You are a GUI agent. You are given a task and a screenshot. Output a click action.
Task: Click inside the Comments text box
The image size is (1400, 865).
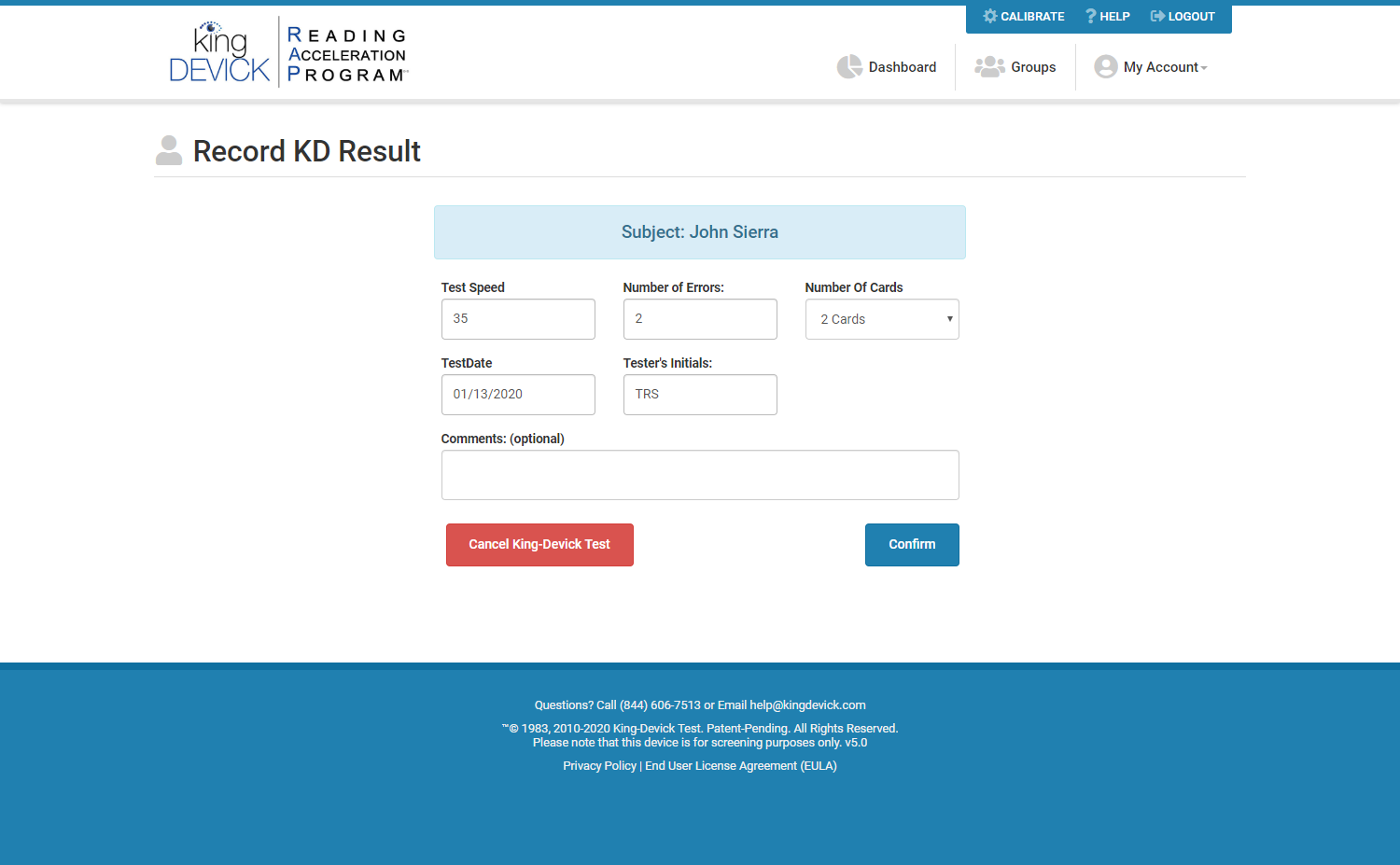pos(700,474)
